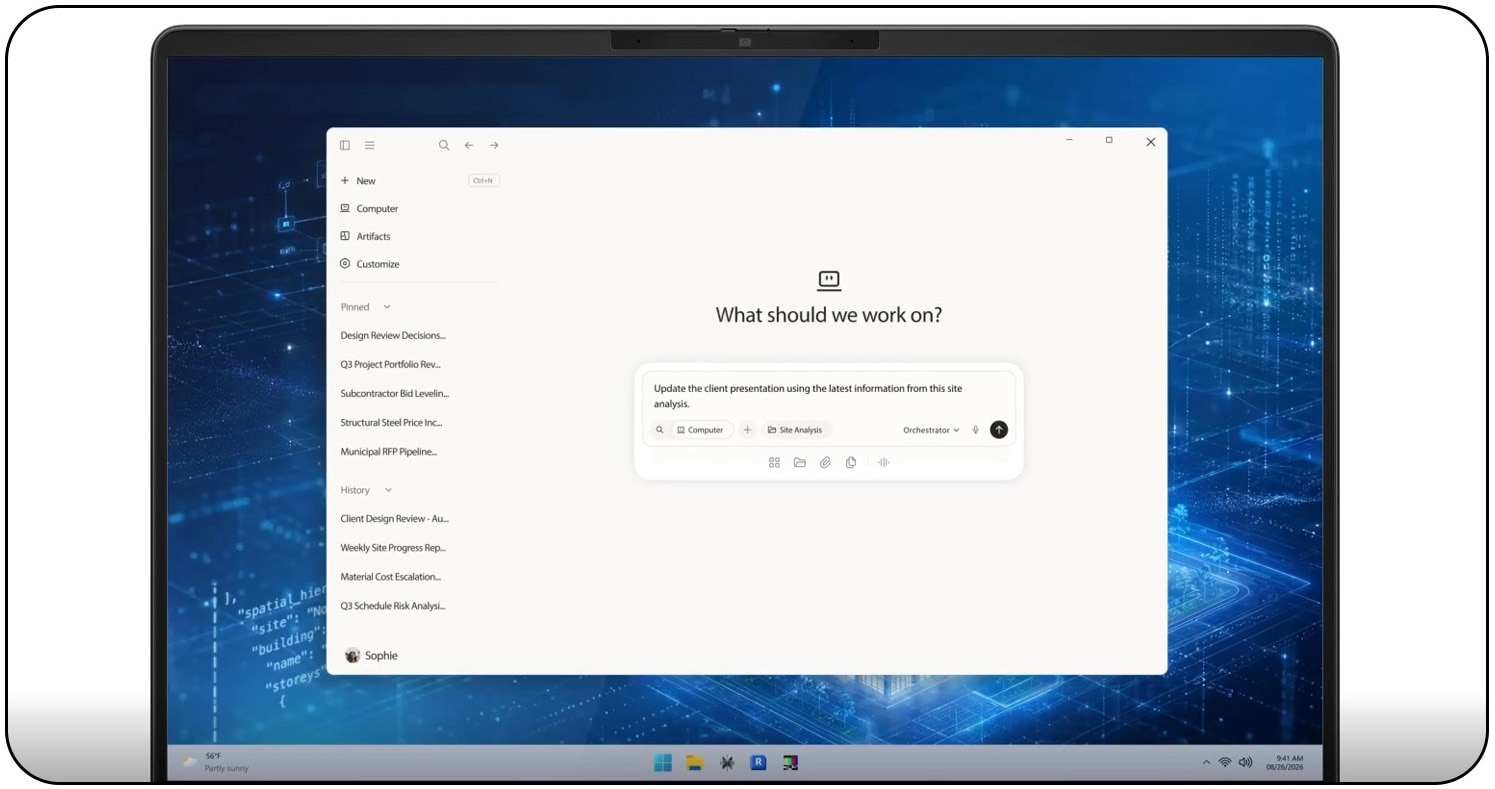
Task: Open the Windows Start menu
Action: pyautogui.click(x=663, y=763)
